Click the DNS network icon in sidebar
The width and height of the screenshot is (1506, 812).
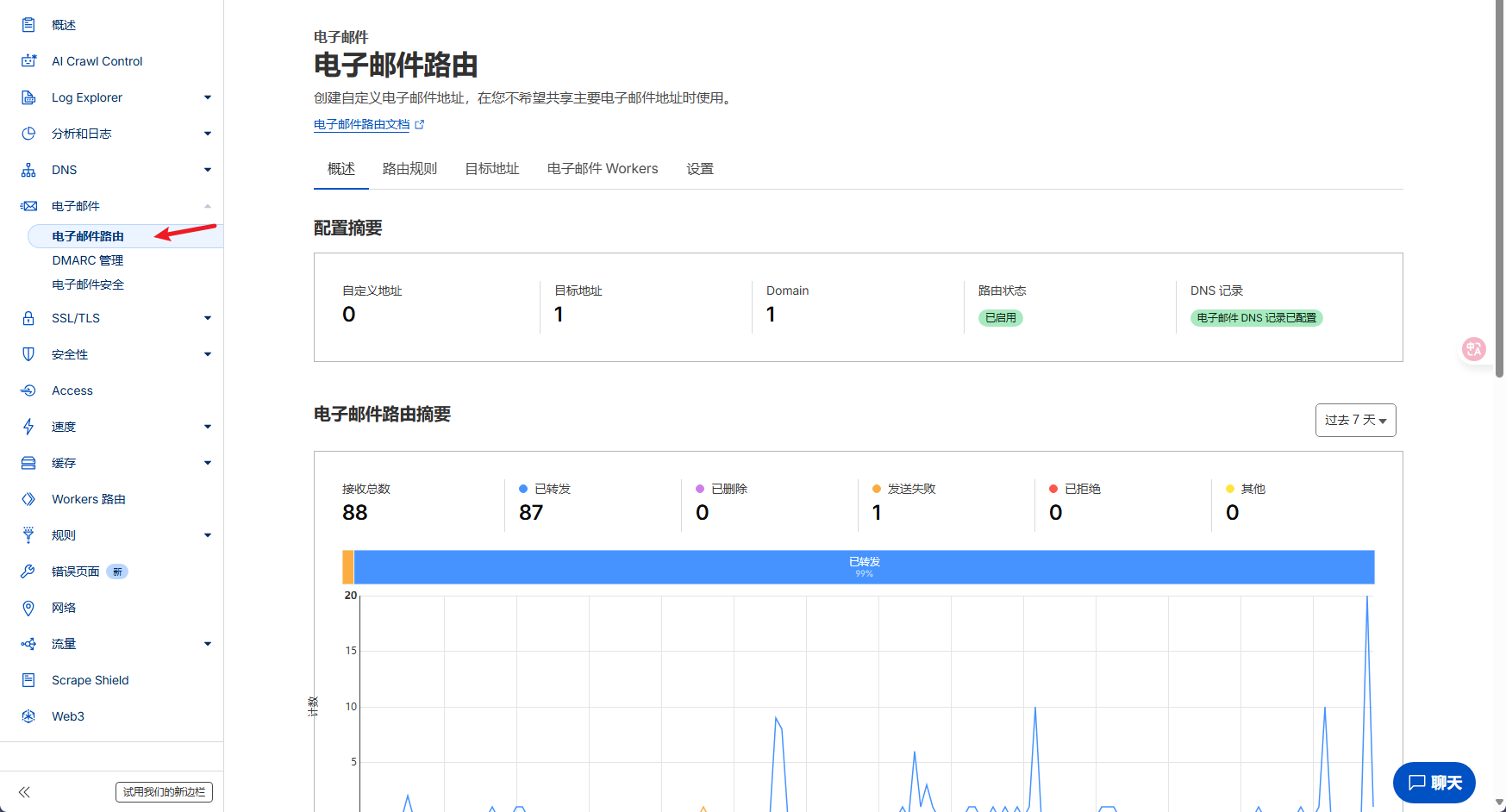(x=28, y=170)
